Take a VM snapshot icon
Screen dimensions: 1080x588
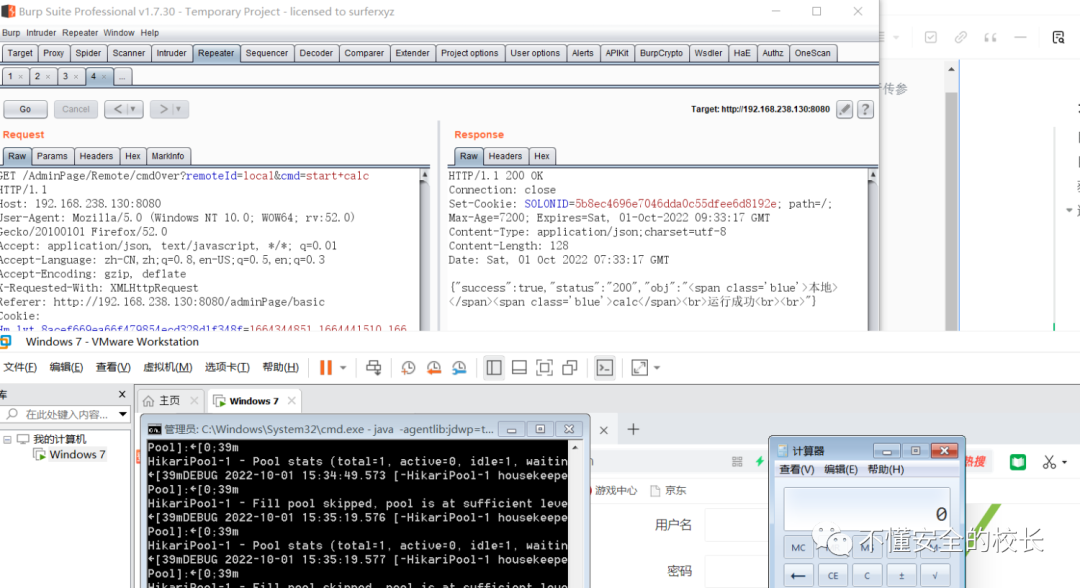[x=408, y=368]
